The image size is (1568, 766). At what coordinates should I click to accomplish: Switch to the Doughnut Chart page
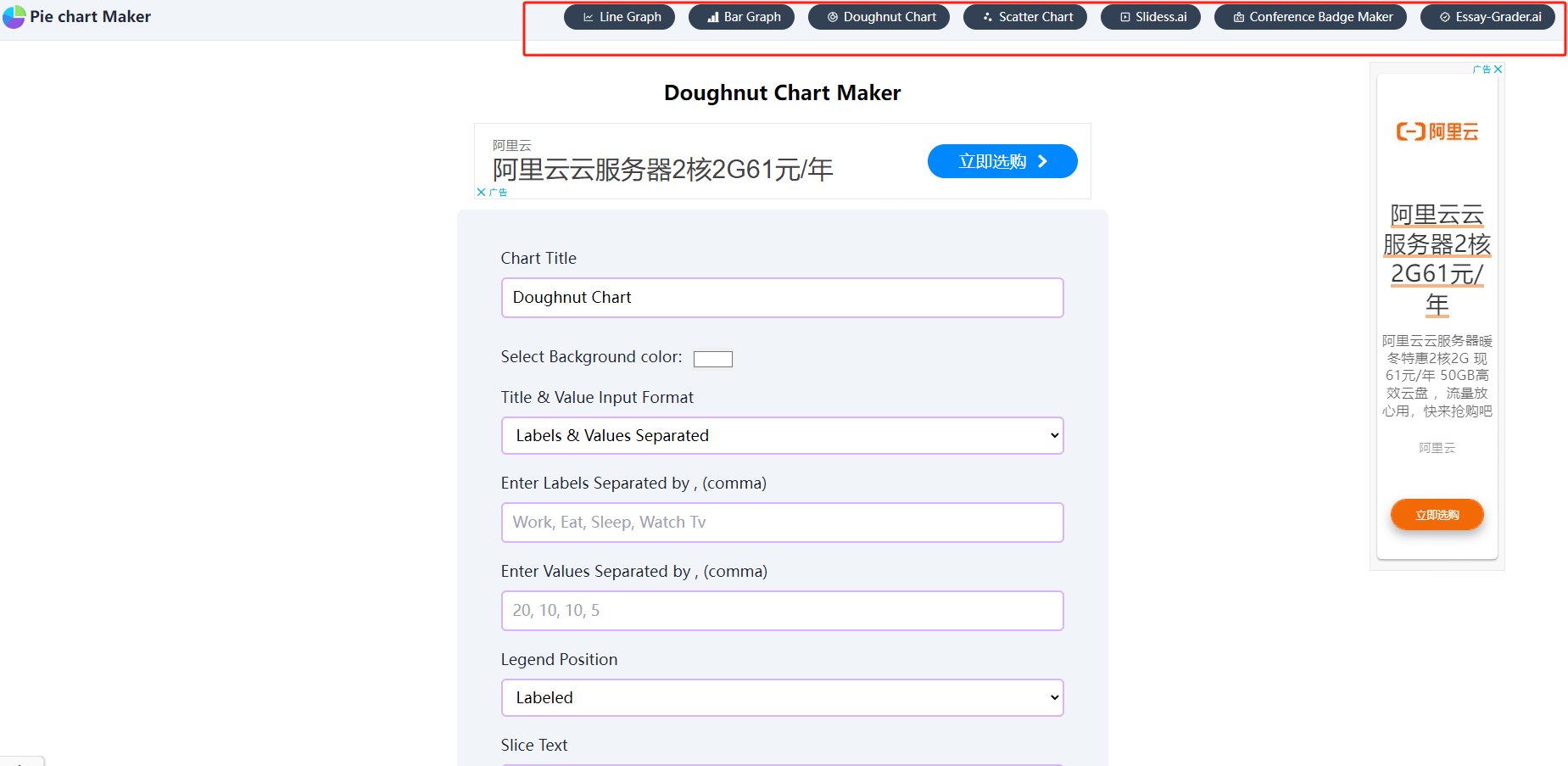(879, 16)
